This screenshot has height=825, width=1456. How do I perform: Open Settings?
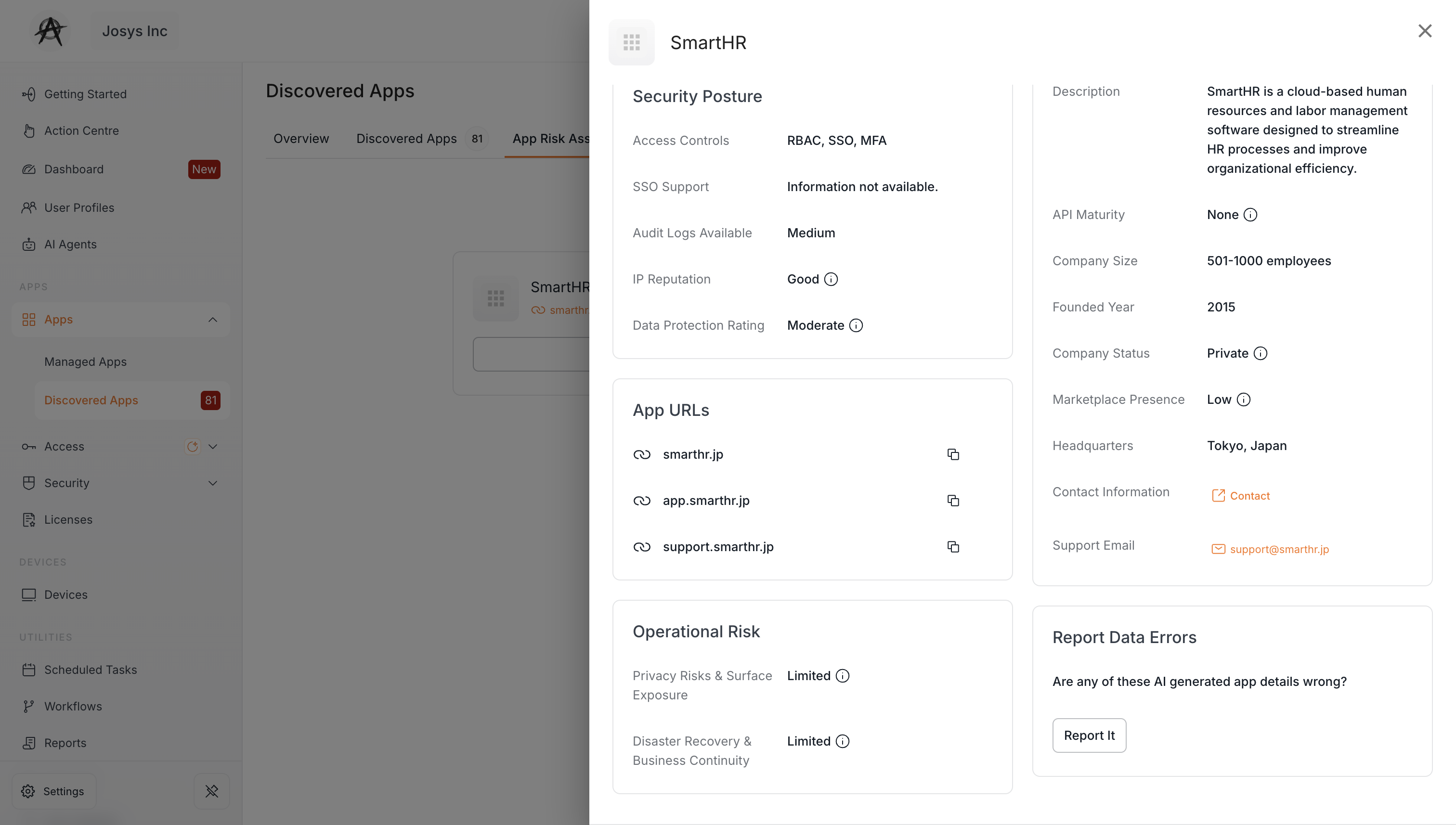[x=54, y=792]
